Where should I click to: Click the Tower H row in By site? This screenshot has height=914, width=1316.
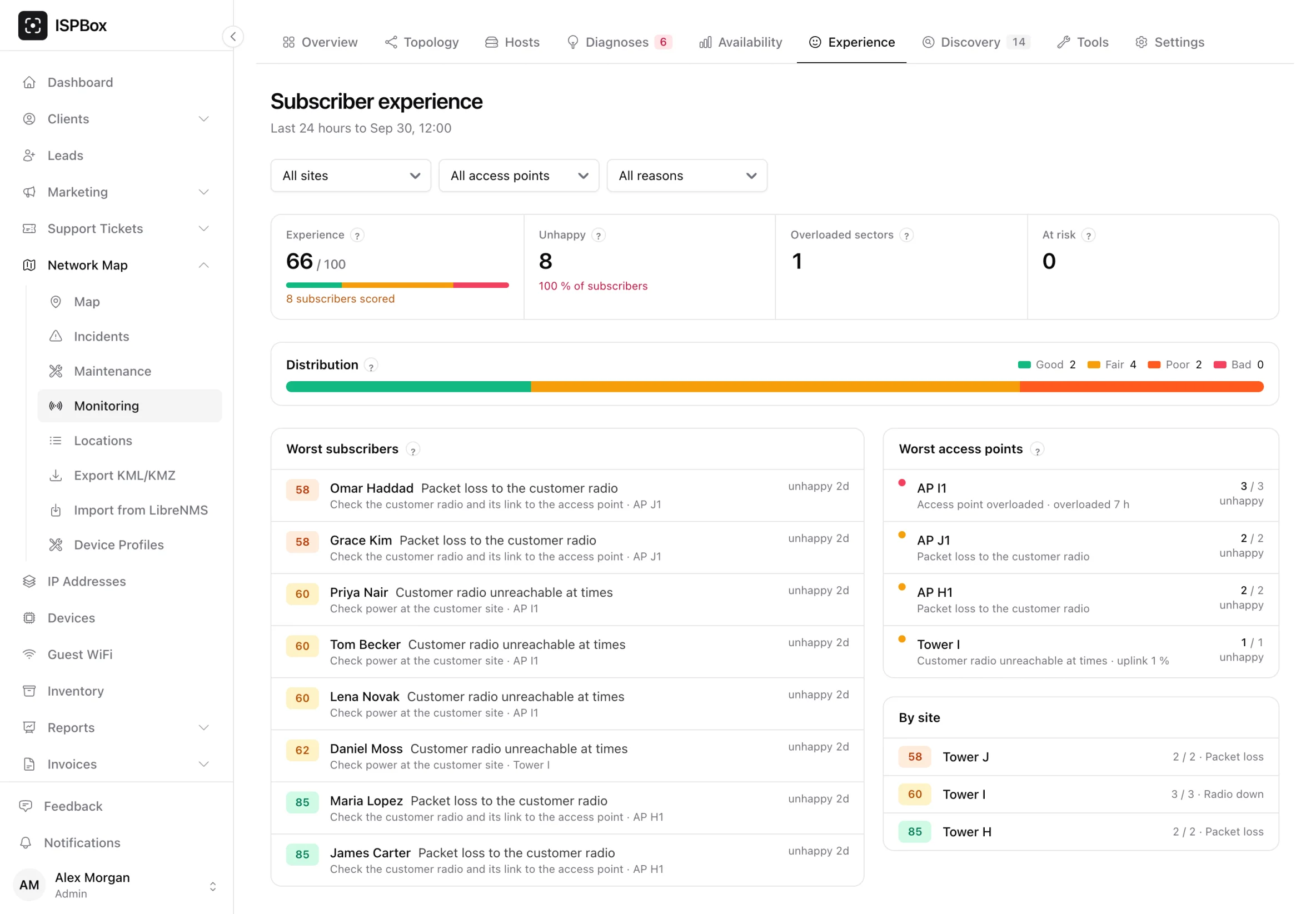coord(1081,832)
